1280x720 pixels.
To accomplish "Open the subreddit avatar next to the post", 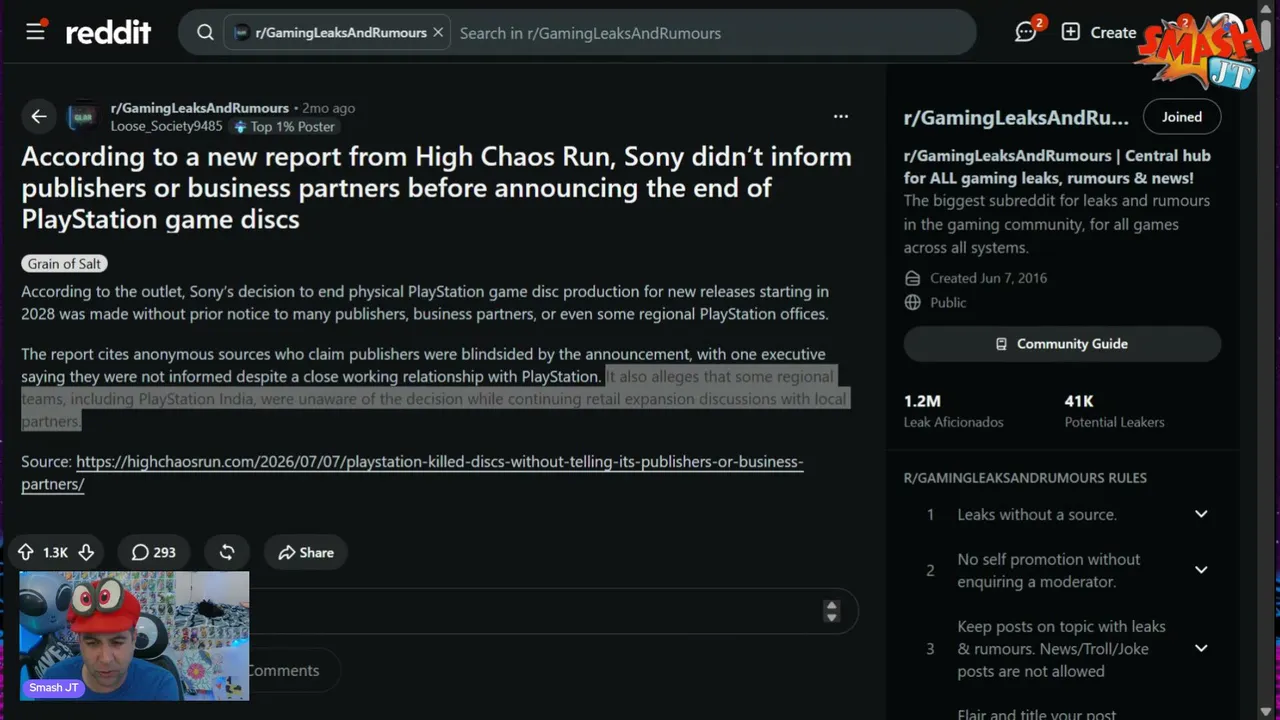I will pos(83,117).
